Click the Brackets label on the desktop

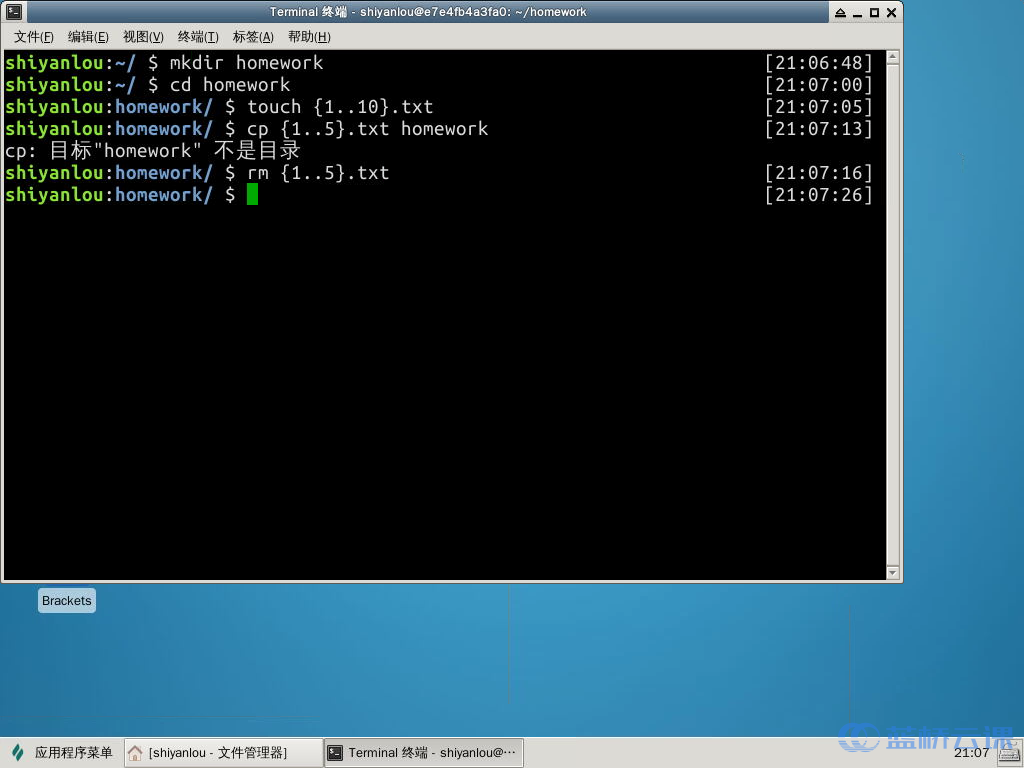67,601
